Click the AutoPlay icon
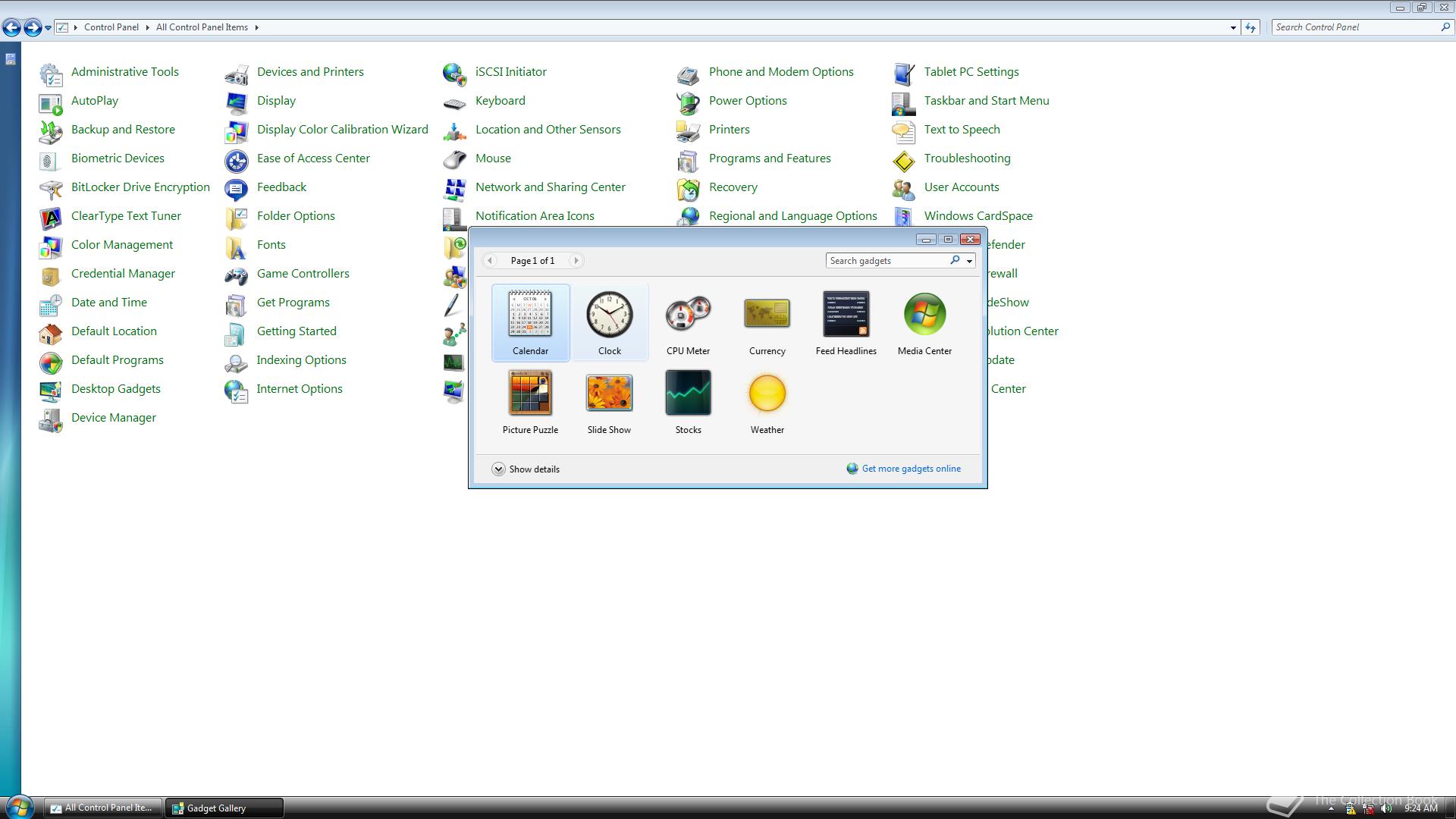Image resolution: width=1456 pixels, height=819 pixels. coord(51,103)
